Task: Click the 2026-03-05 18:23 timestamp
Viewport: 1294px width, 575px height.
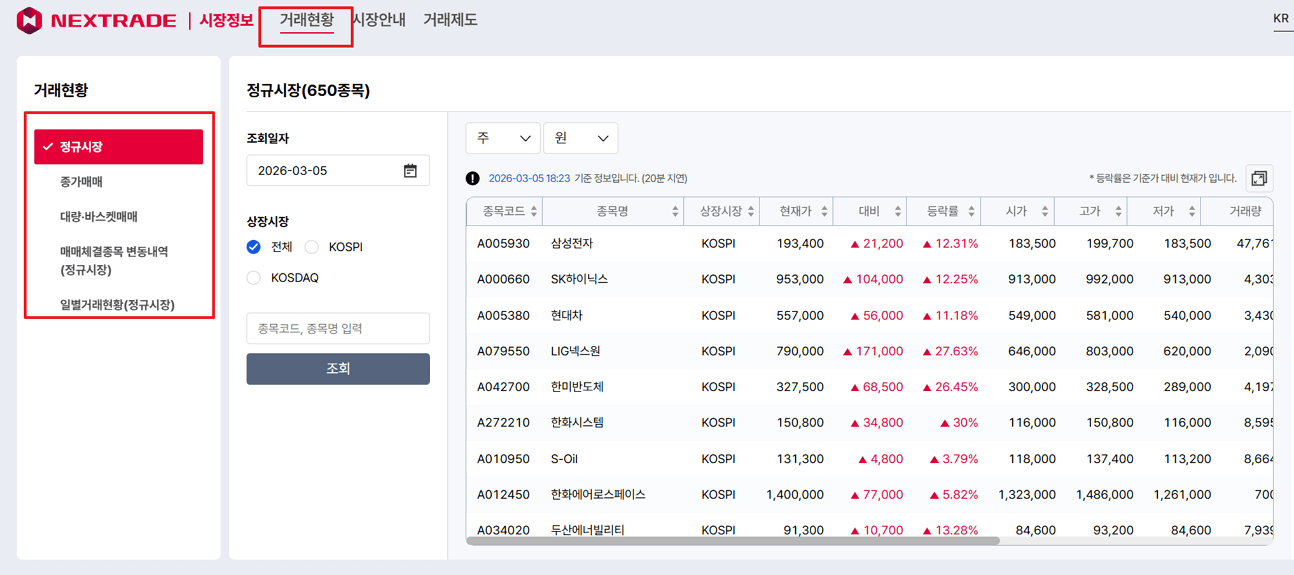Action: 529,178
